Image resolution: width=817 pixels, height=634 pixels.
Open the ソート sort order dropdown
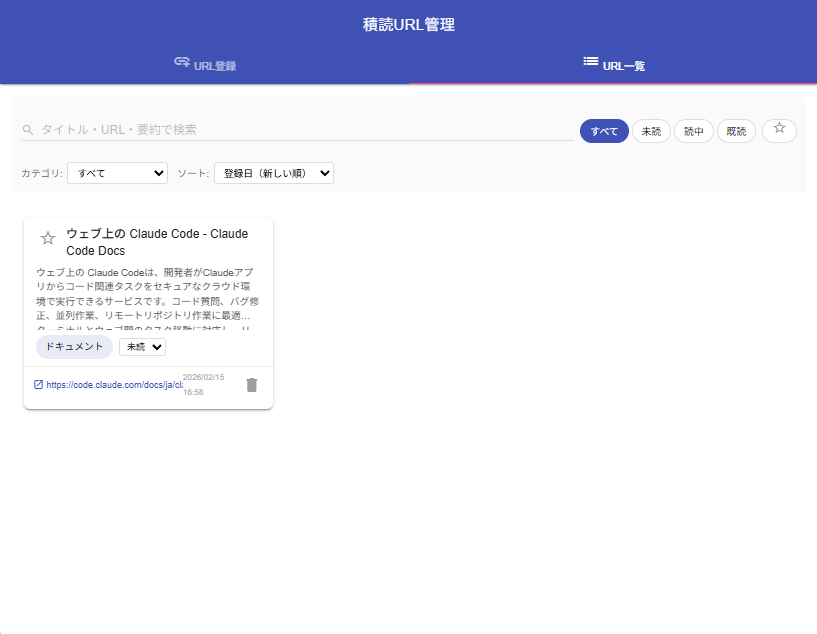click(x=273, y=172)
